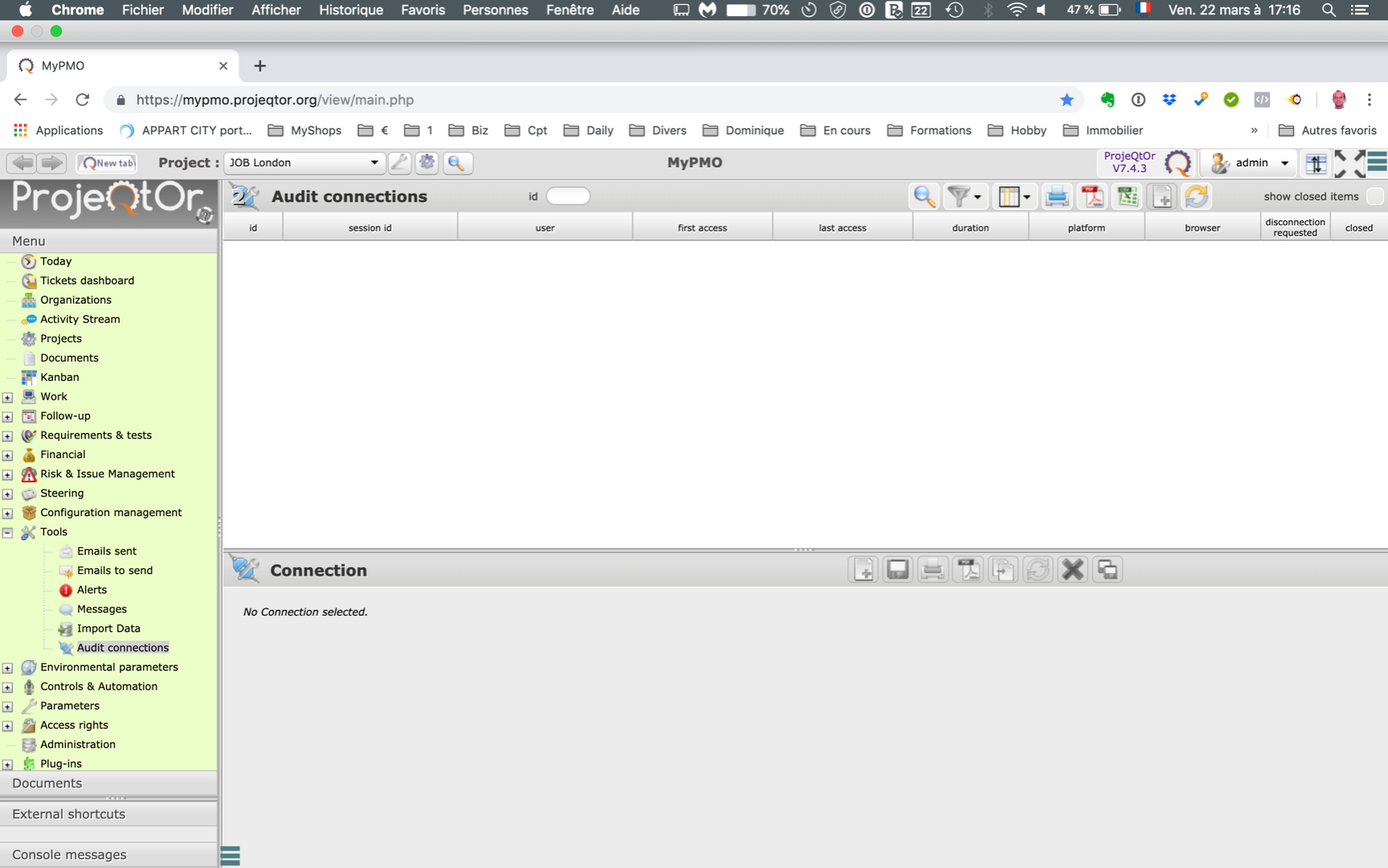Export the list to CSV spreadsheet
This screenshot has height=868, width=1388.
1128,196
